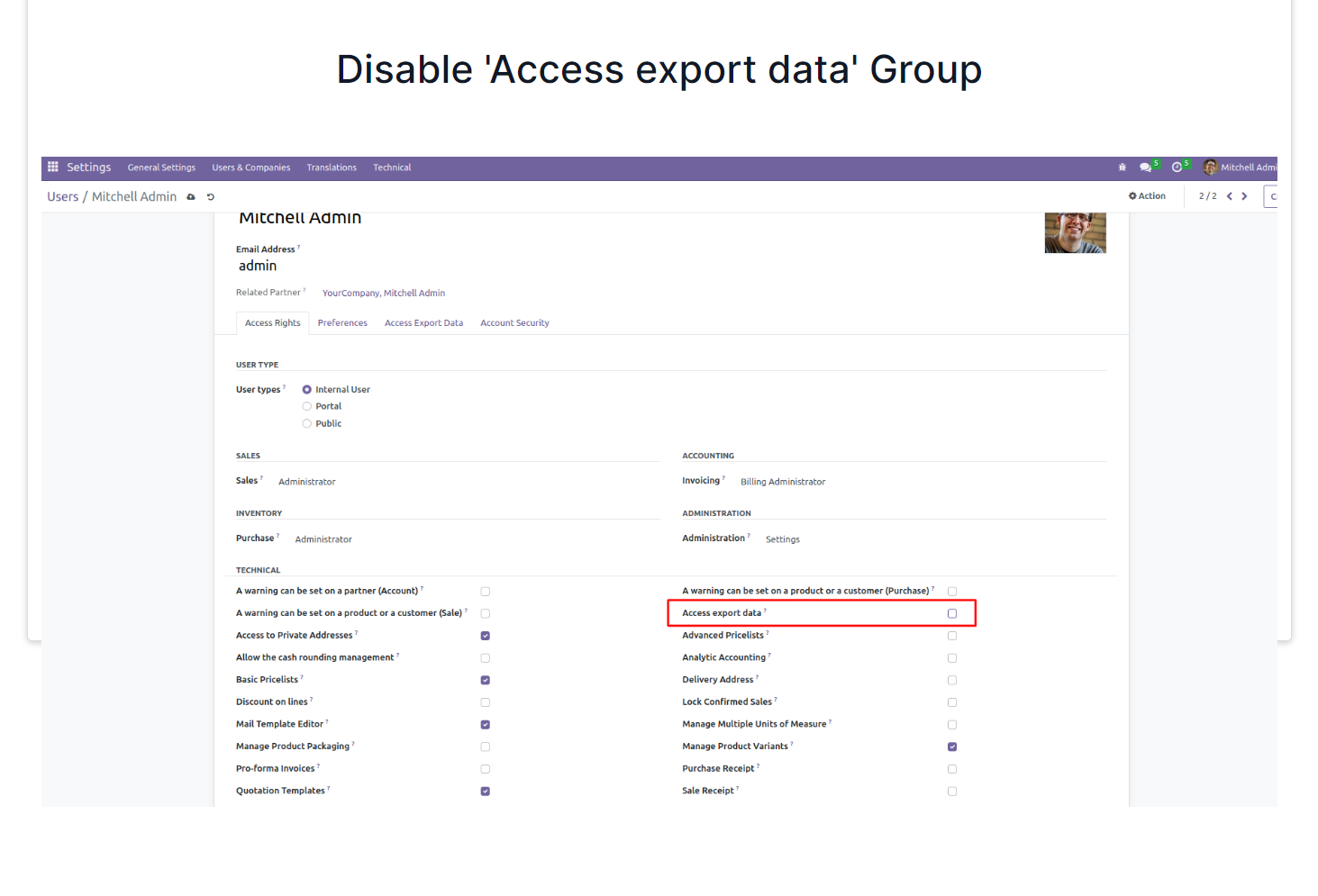1318x896 pixels.
Task: Uncheck the 'Basic Pricelists' checkbox
Action: (x=486, y=681)
